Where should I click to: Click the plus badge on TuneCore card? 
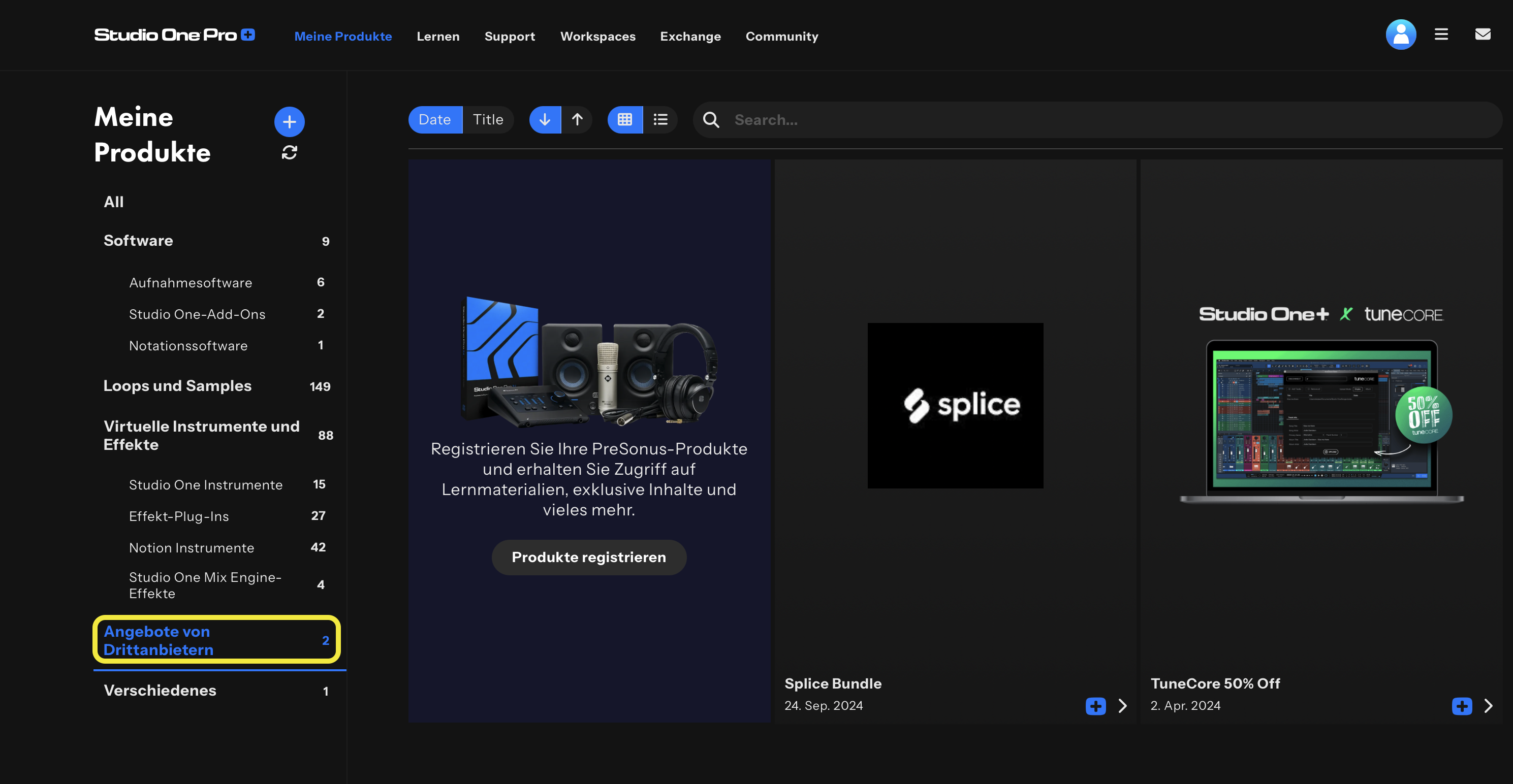pos(1461,705)
